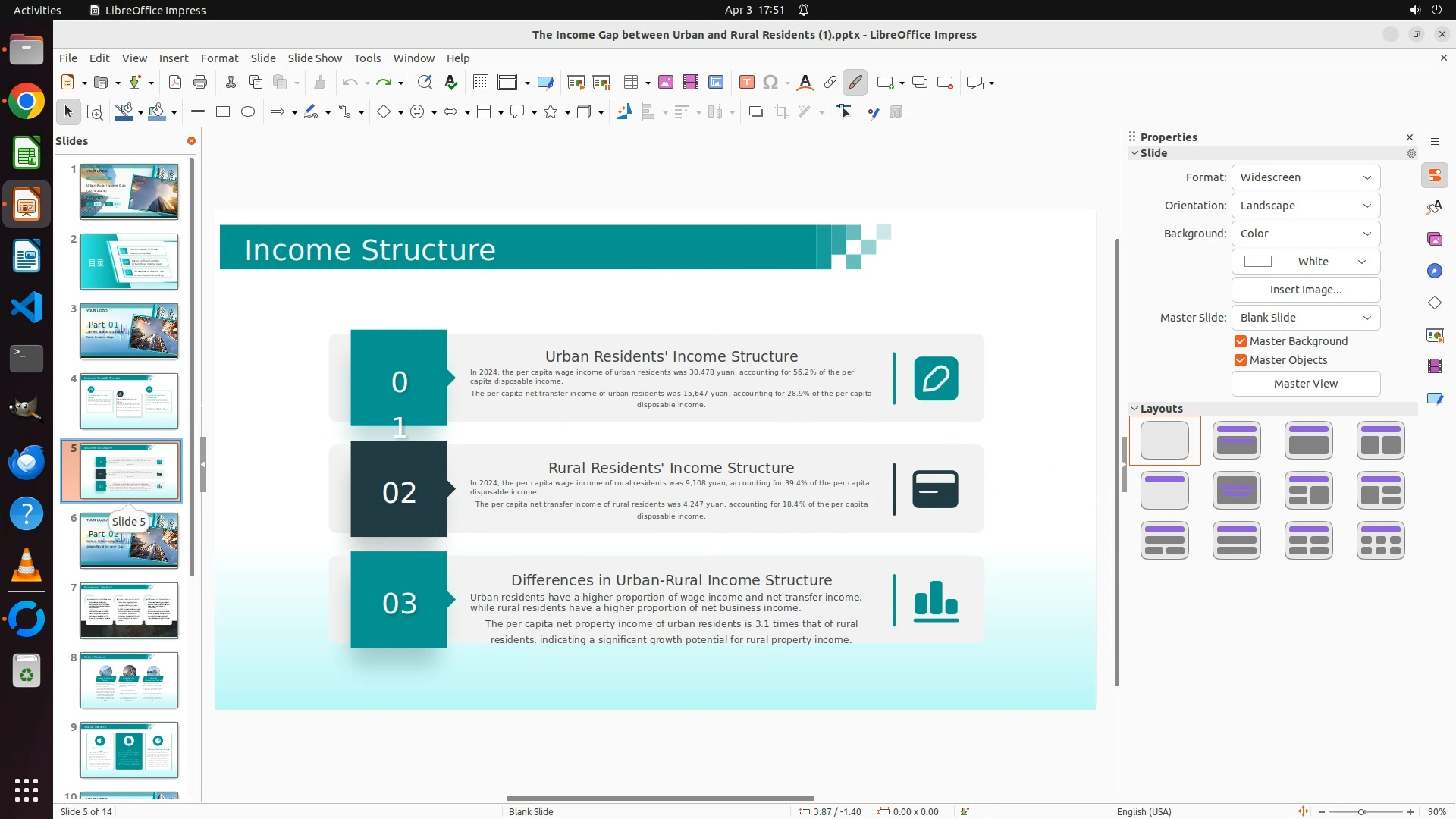Open the Format menu
Viewport: 1456px width, 819px height.
coord(219,58)
